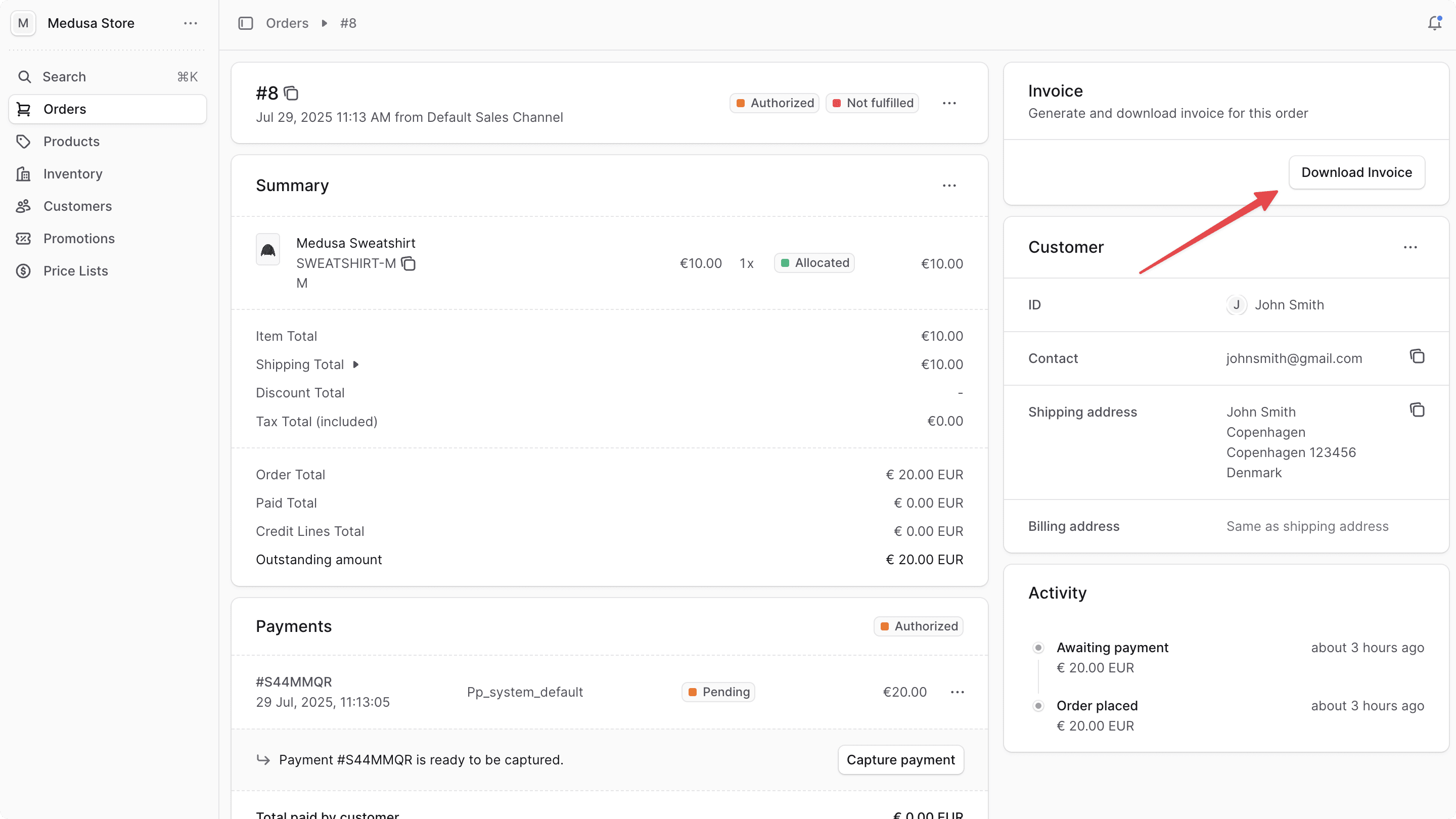Viewport: 1456px width, 819px height.
Task: Copy the SWEATSHIRT-M SKU
Action: tap(408, 263)
